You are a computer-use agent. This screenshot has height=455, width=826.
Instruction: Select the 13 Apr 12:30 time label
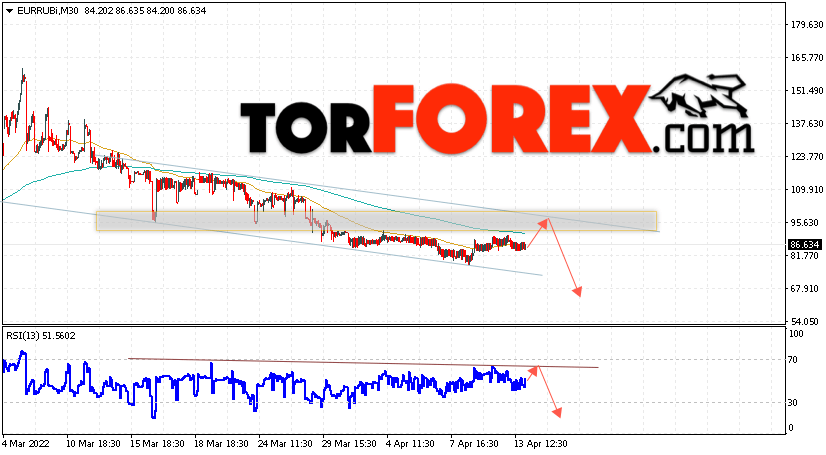(x=542, y=444)
